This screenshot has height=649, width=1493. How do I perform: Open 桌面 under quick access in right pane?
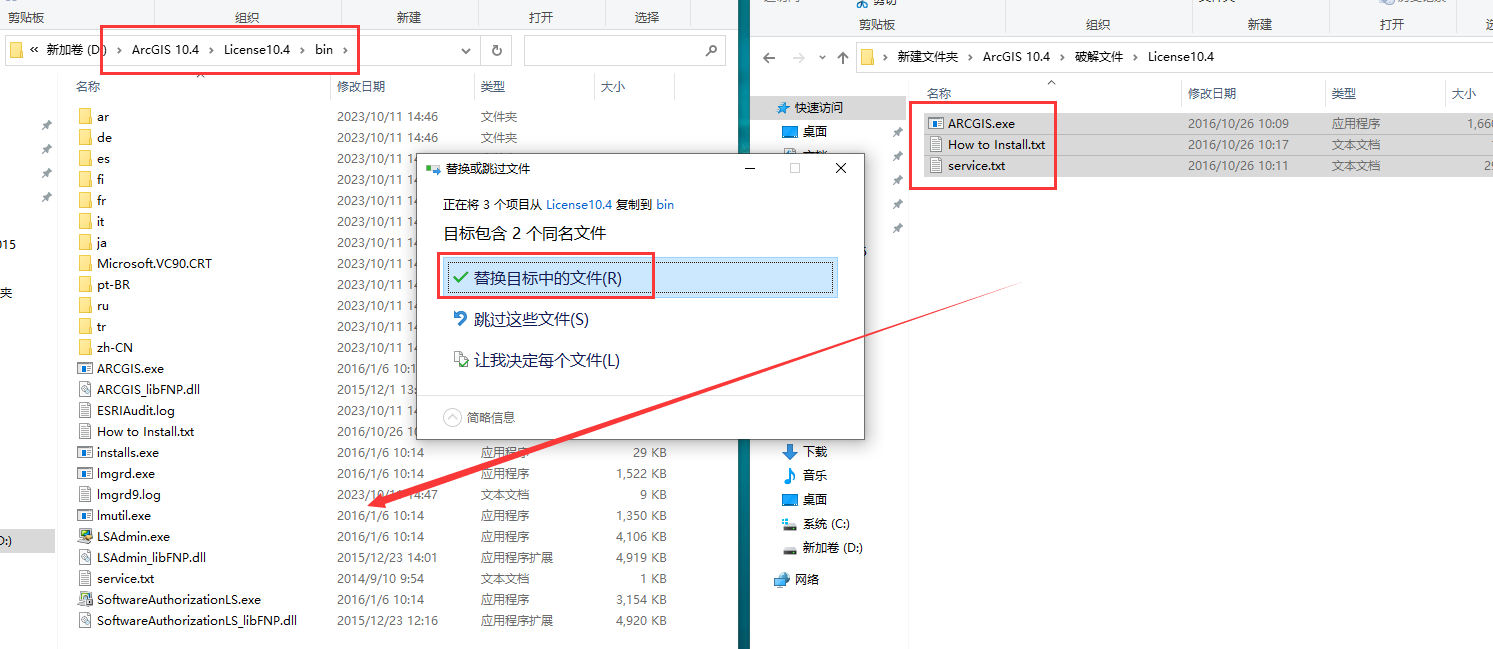815,132
